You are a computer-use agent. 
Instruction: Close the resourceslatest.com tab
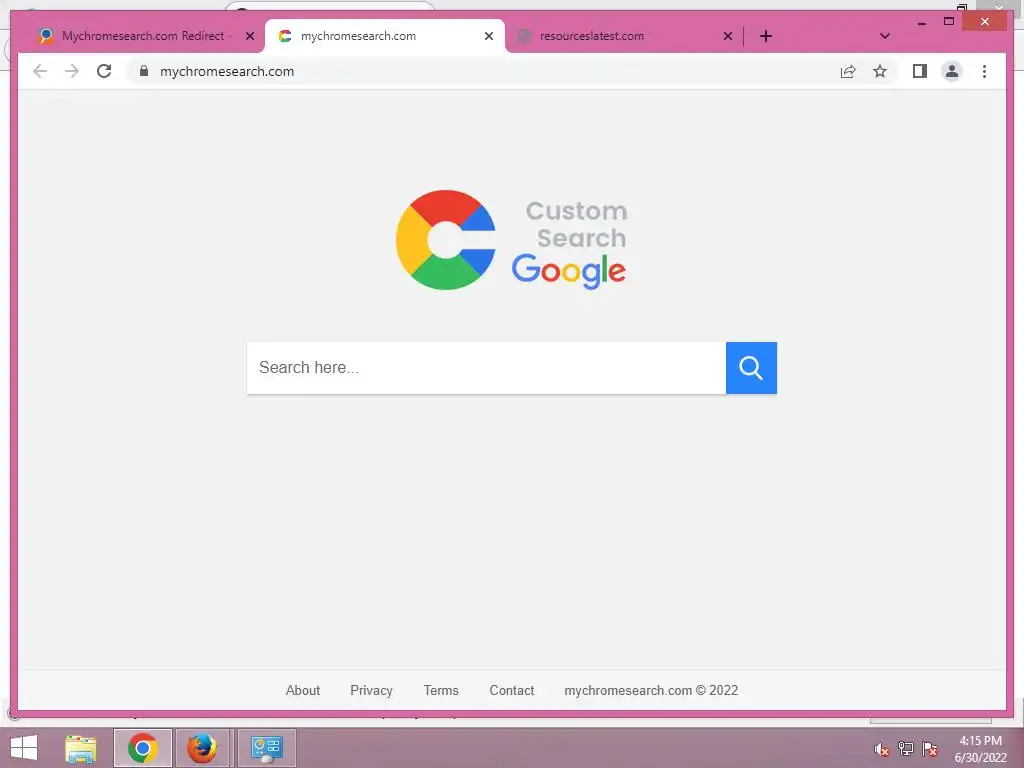[728, 36]
